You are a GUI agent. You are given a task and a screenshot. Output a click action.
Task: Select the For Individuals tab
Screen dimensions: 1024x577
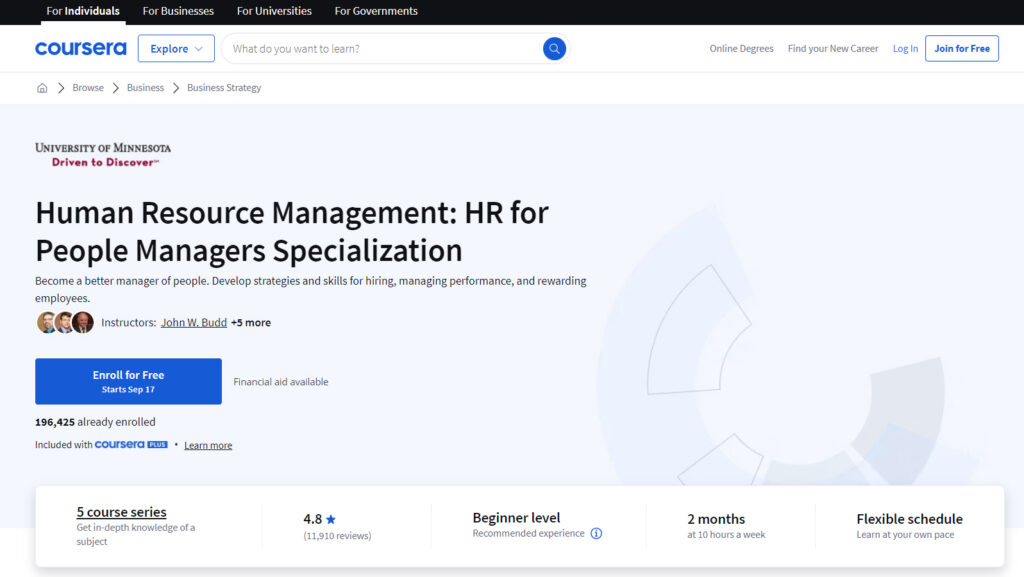tap(83, 11)
